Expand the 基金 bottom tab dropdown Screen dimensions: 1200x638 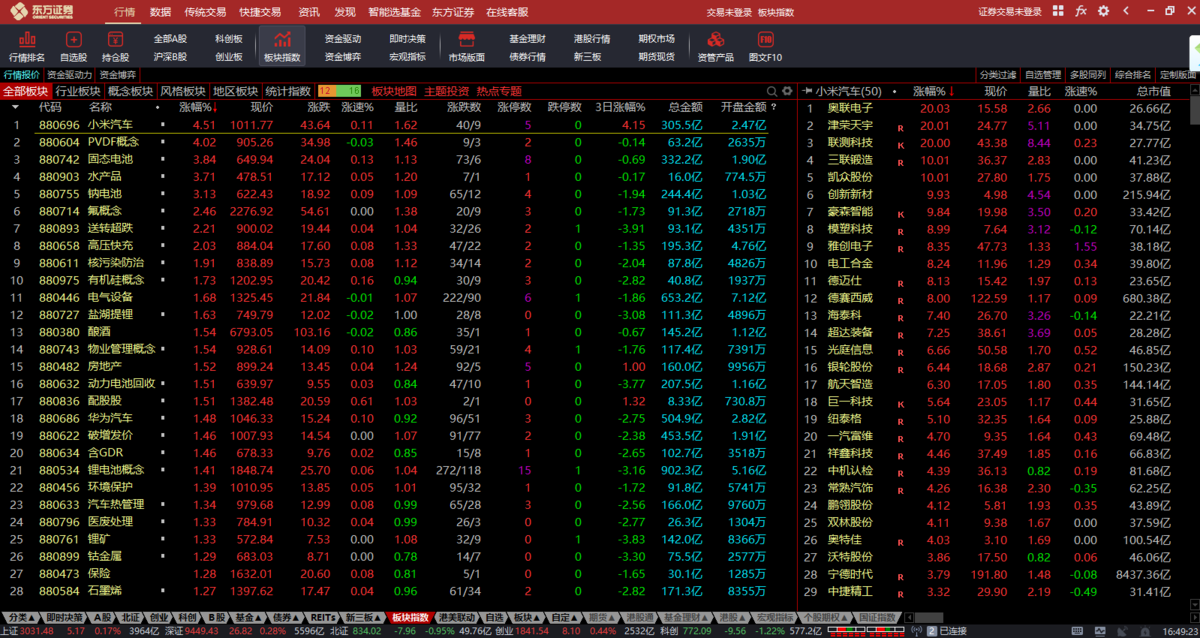(x=260, y=618)
